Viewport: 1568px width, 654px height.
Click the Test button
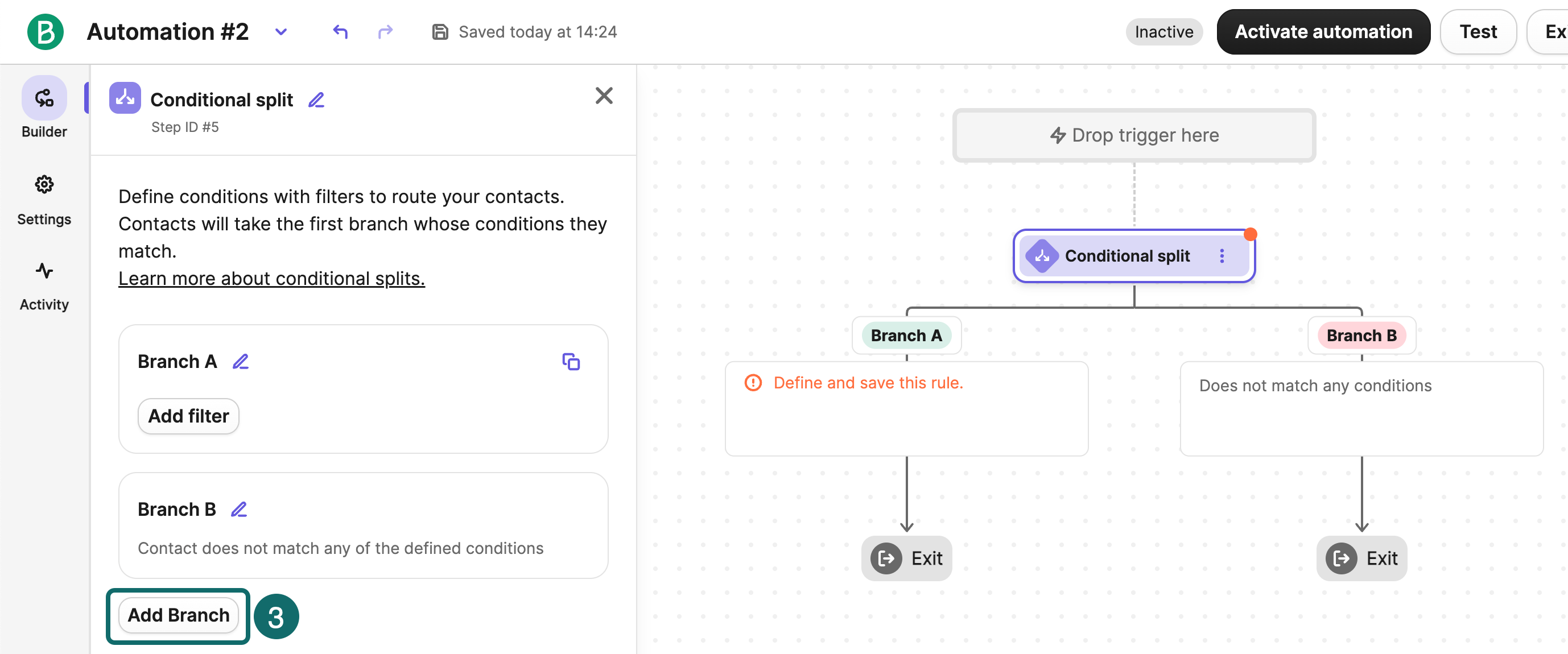pos(1478,32)
